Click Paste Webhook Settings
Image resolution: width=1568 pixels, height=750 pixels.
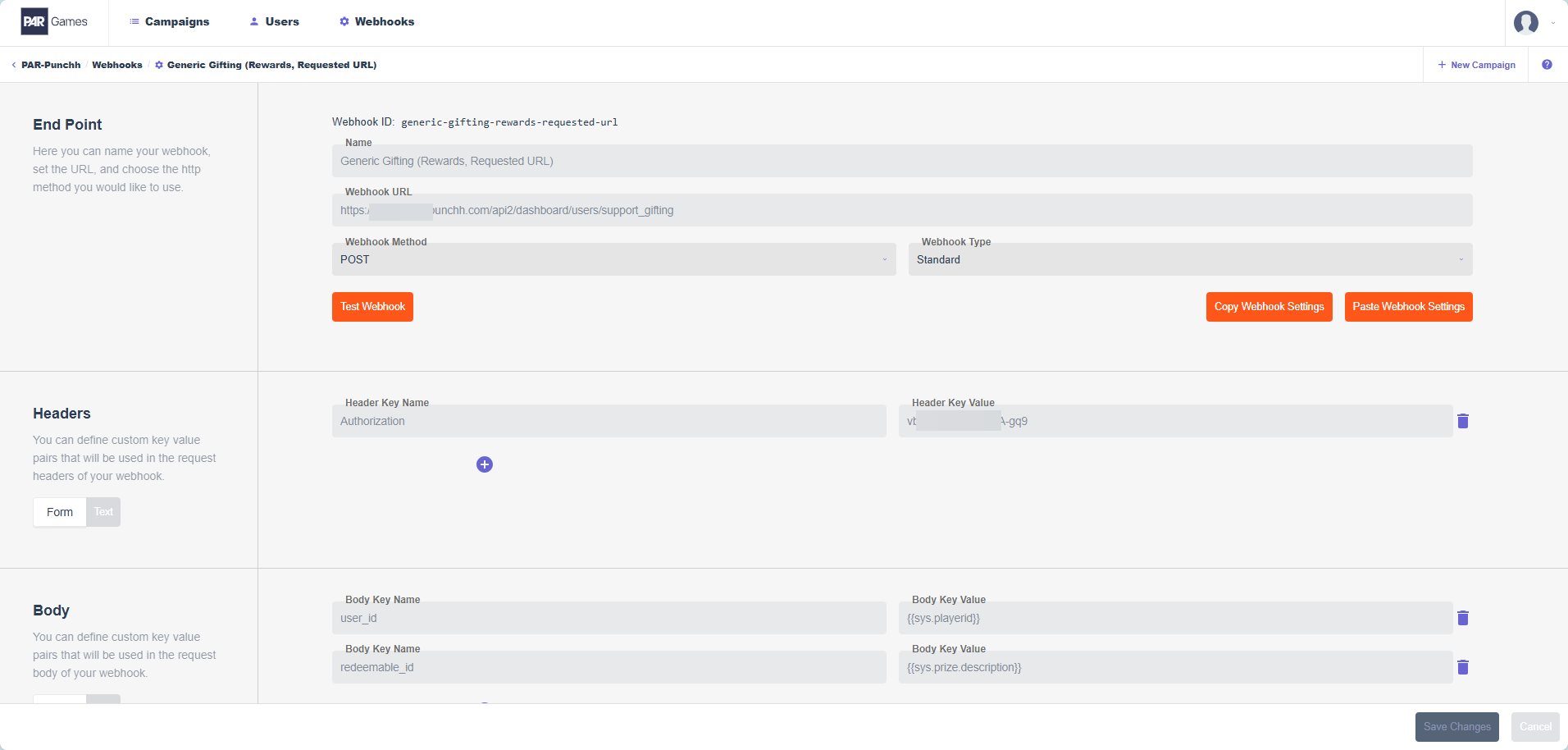(x=1408, y=307)
